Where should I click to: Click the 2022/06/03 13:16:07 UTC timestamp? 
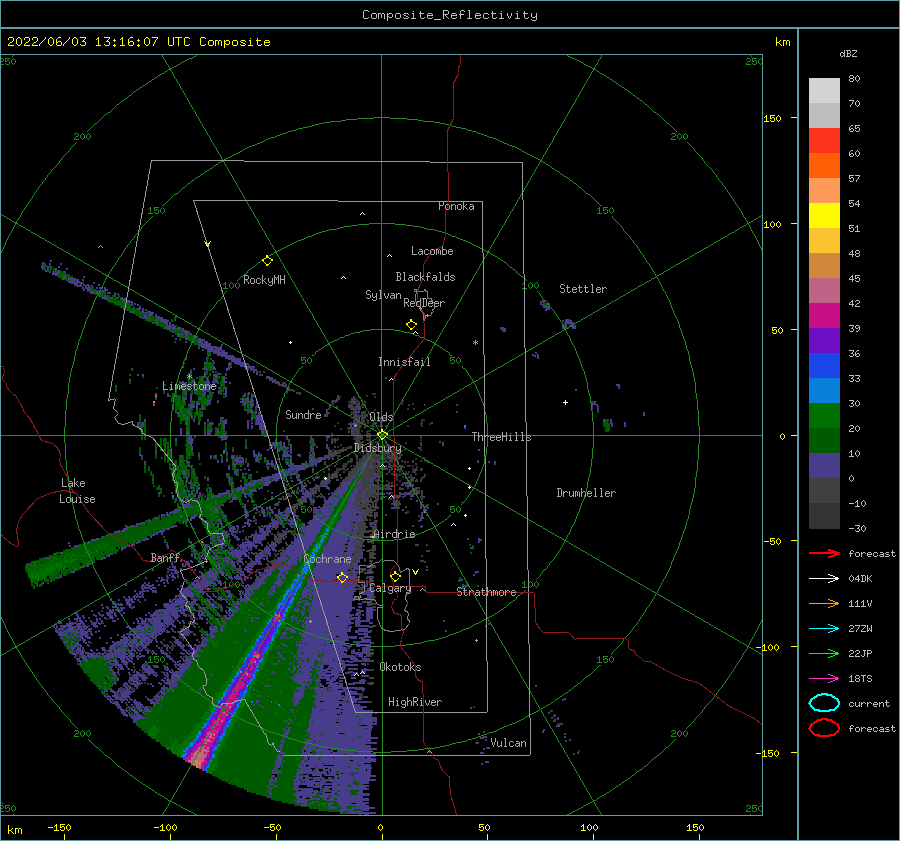(x=100, y=42)
